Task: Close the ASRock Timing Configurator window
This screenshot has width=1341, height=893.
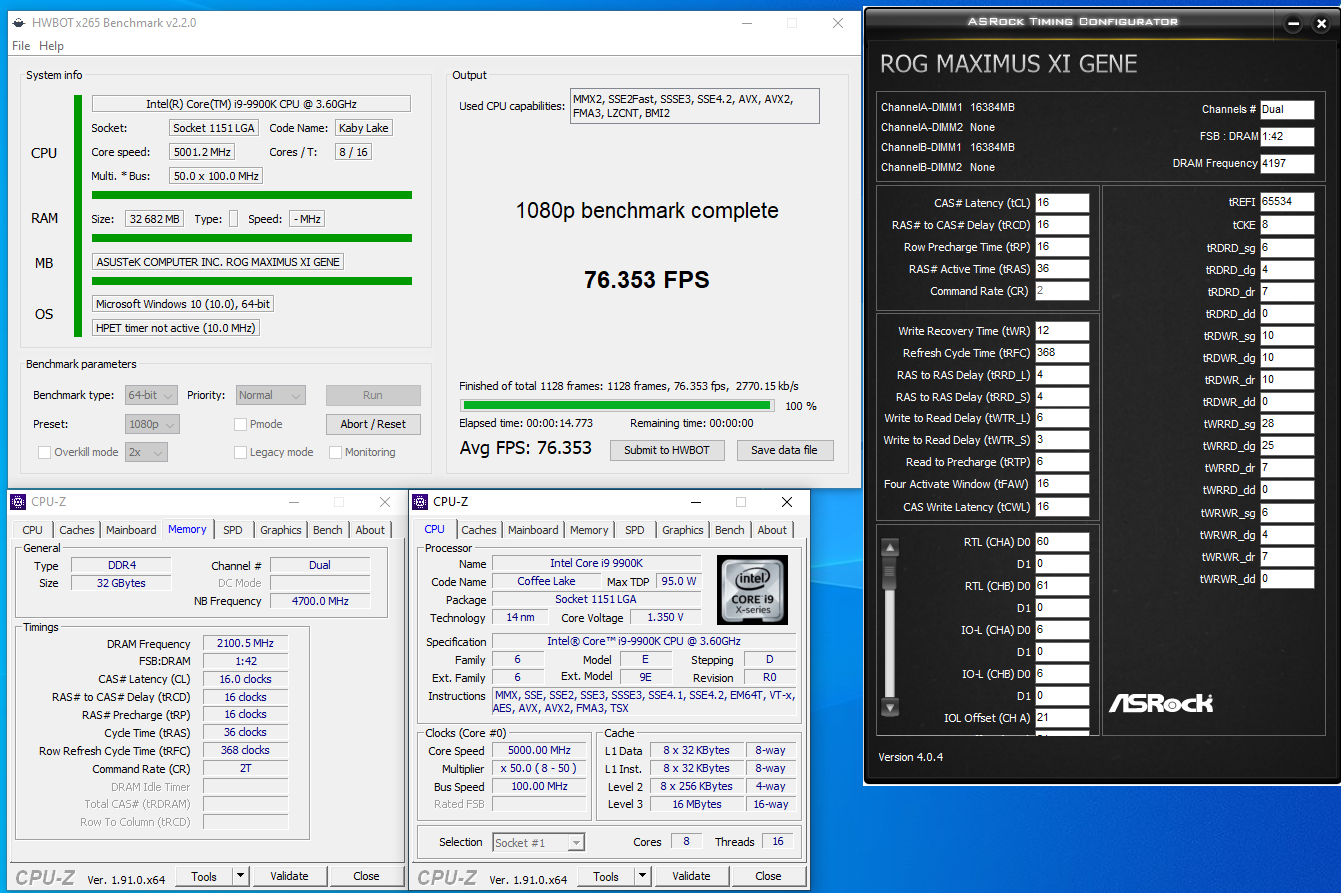Action: point(1320,23)
